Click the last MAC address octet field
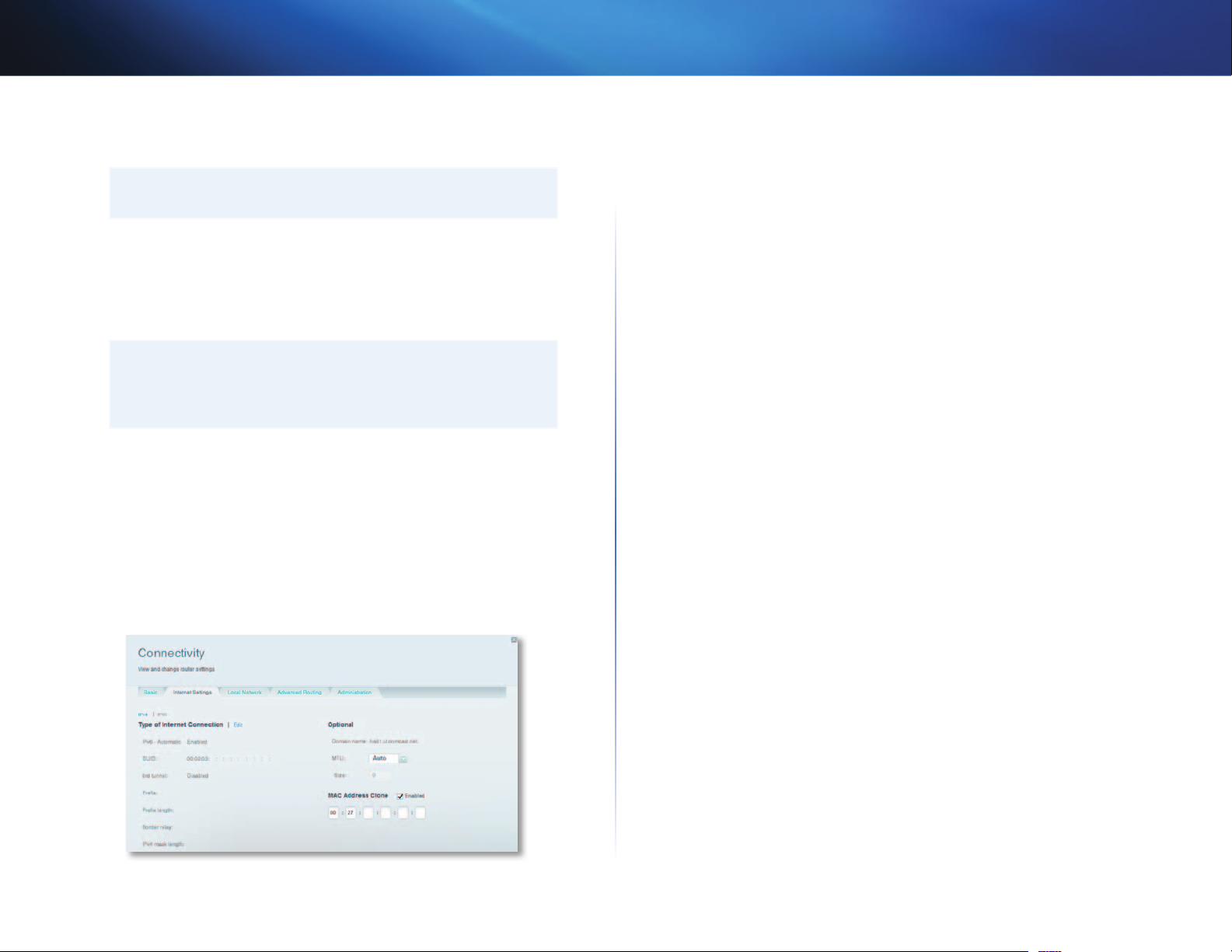 (421, 813)
